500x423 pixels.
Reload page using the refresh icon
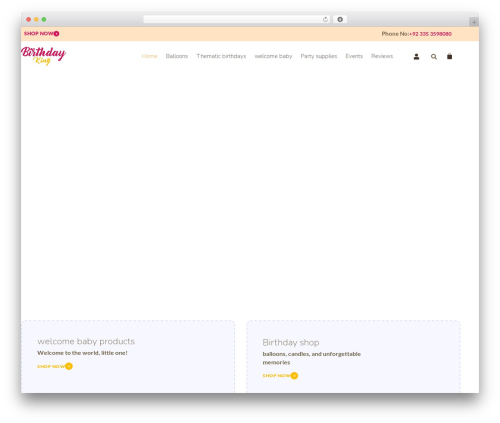click(325, 20)
